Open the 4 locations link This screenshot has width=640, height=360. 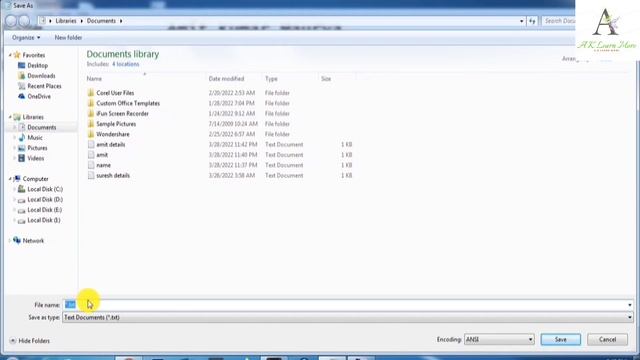coord(125,64)
